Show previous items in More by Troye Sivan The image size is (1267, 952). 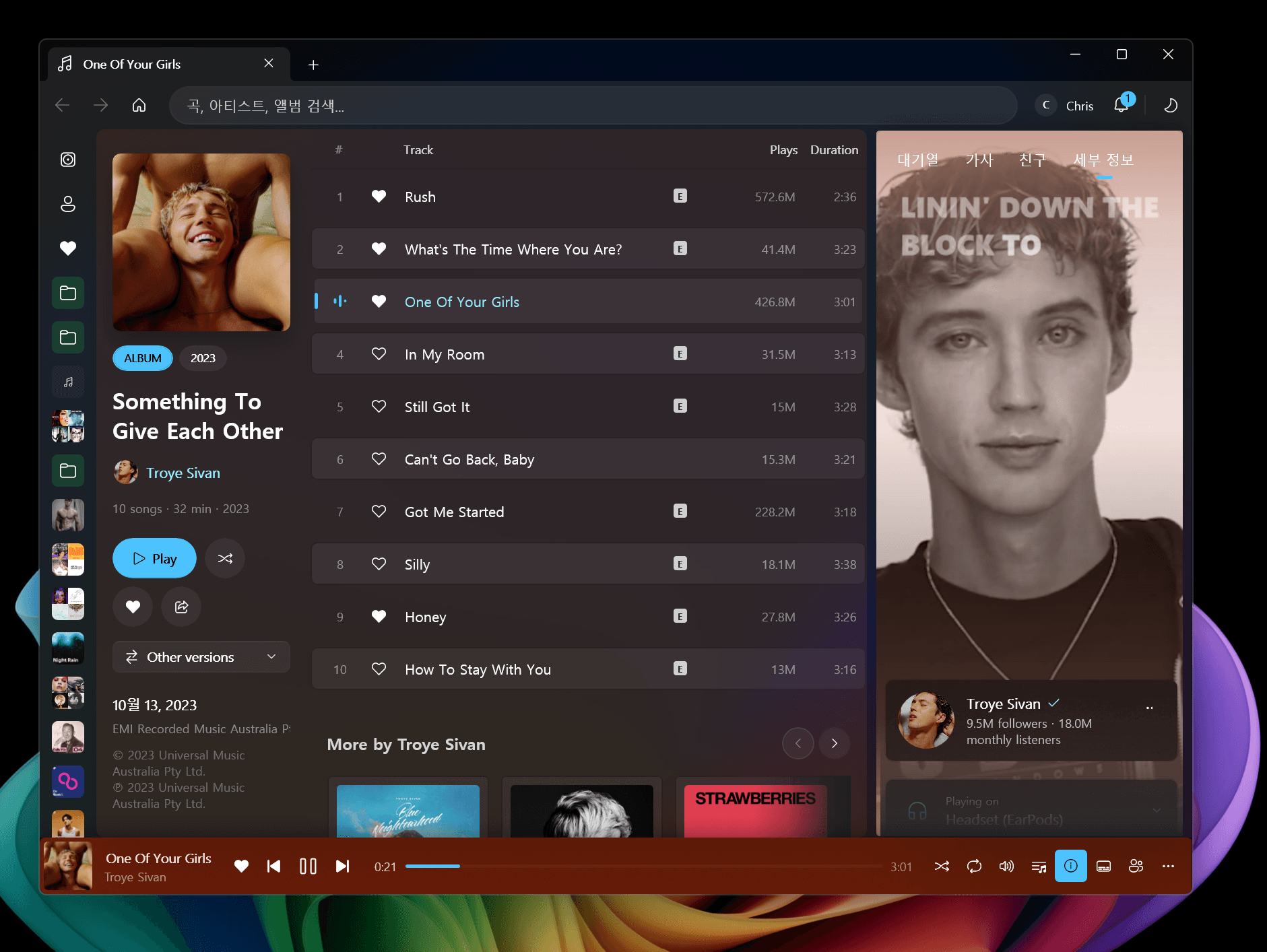pyautogui.click(x=798, y=743)
